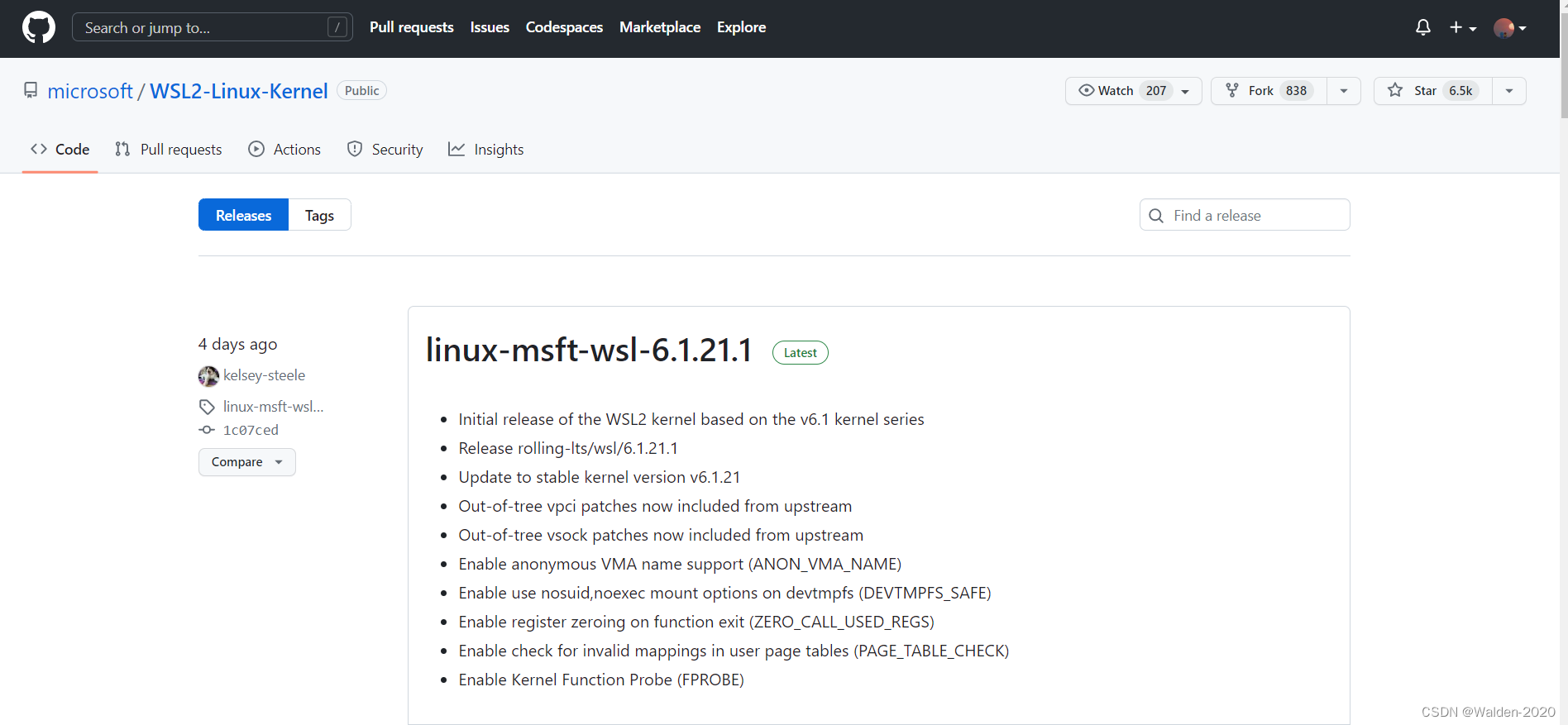The width and height of the screenshot is (1568, 725).
Task: Click "Initial release of the WSL2 kernel" line
Action: [x=691, y=419]
